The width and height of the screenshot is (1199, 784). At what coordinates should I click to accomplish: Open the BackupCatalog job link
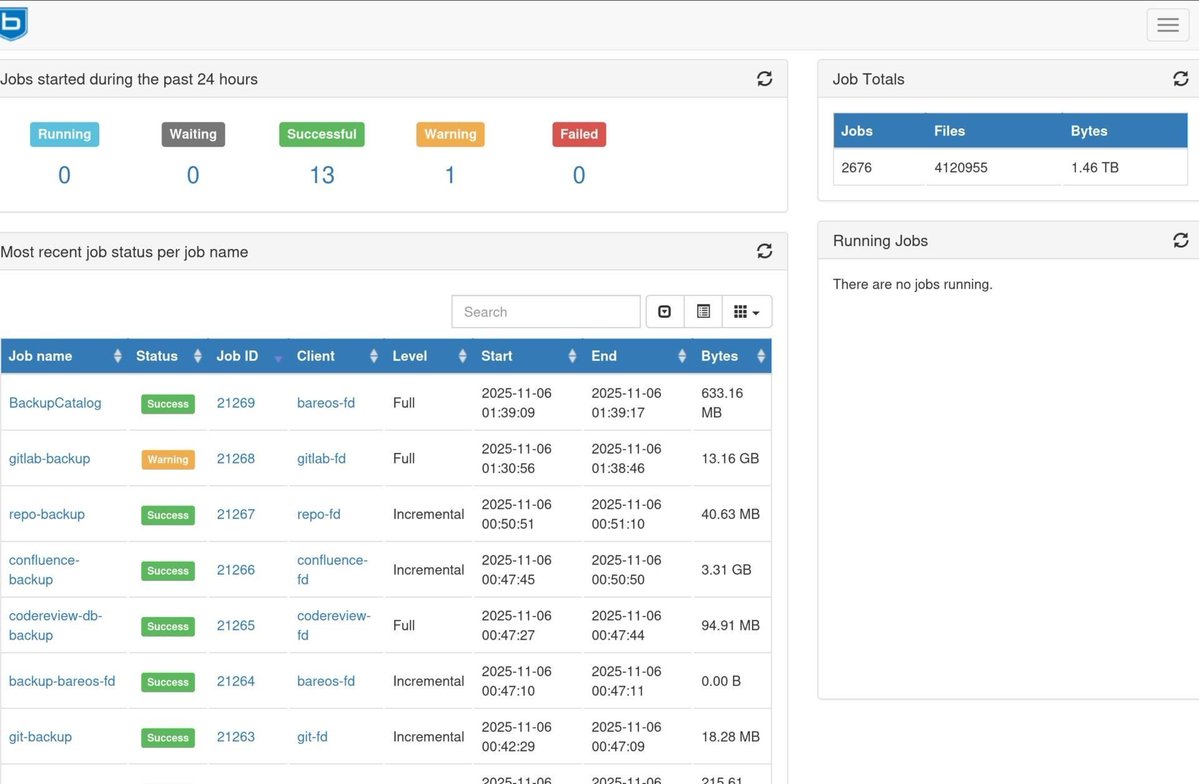[x=55, y=402]
